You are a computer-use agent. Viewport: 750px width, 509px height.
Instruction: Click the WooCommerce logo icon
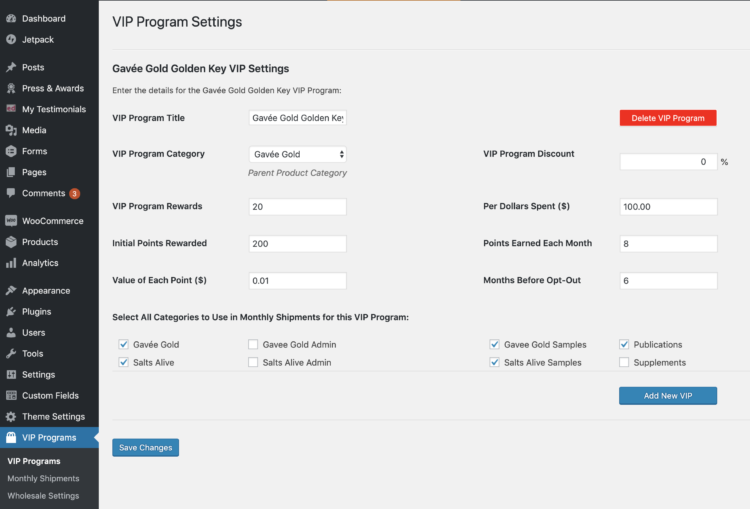pyautogui.click(x=11, y=221)
